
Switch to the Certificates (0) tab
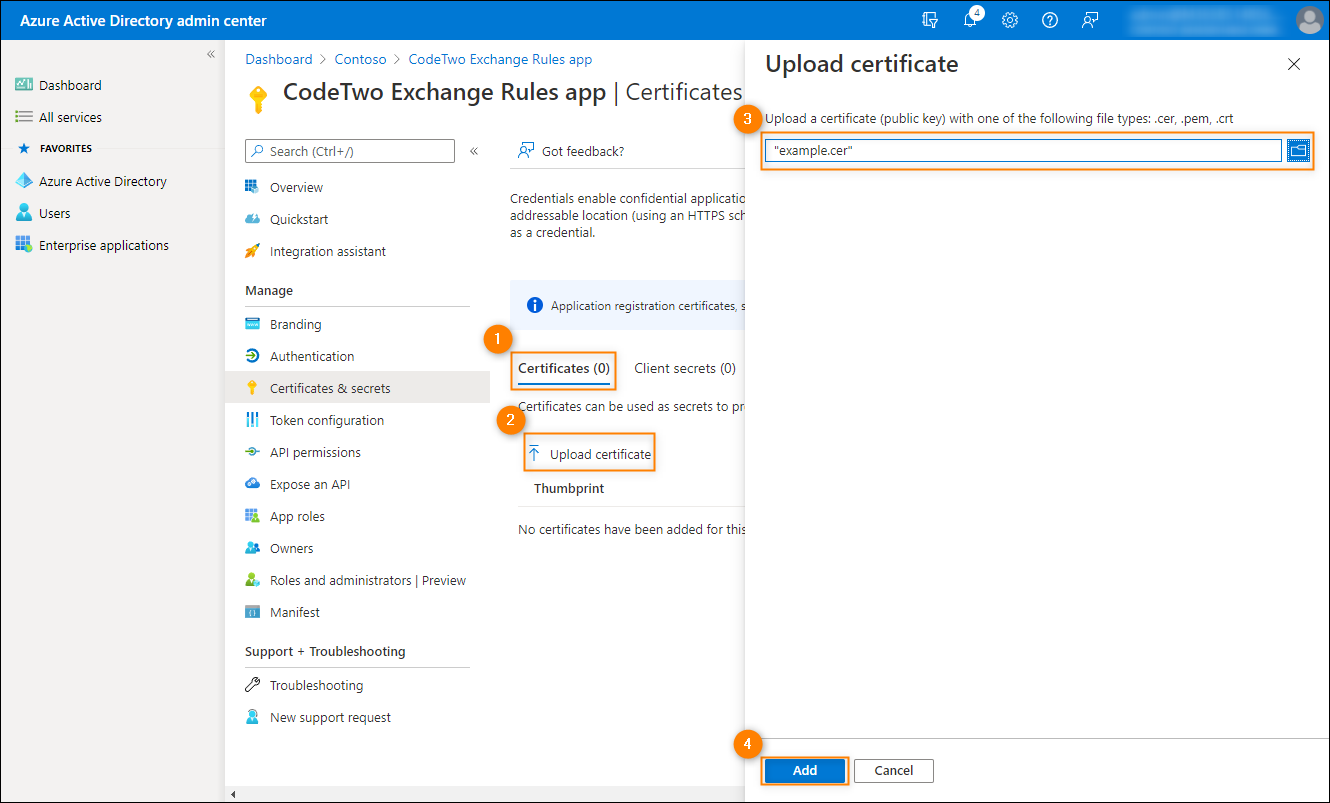click(563, 368)
